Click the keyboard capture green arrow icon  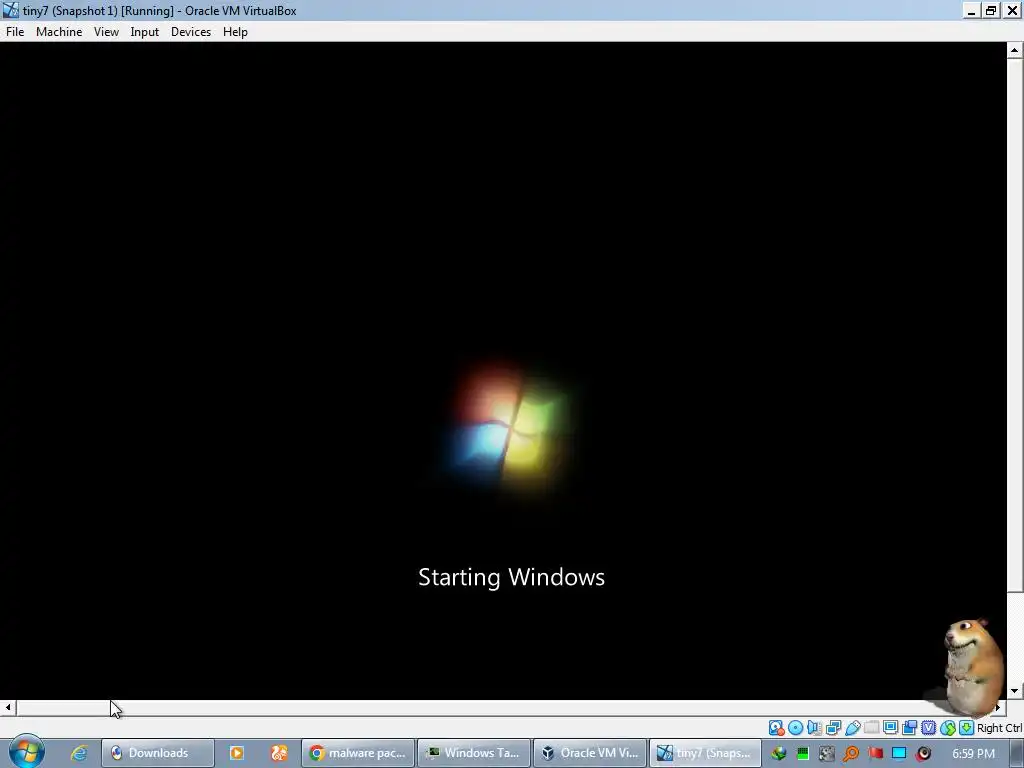point(967,728)
